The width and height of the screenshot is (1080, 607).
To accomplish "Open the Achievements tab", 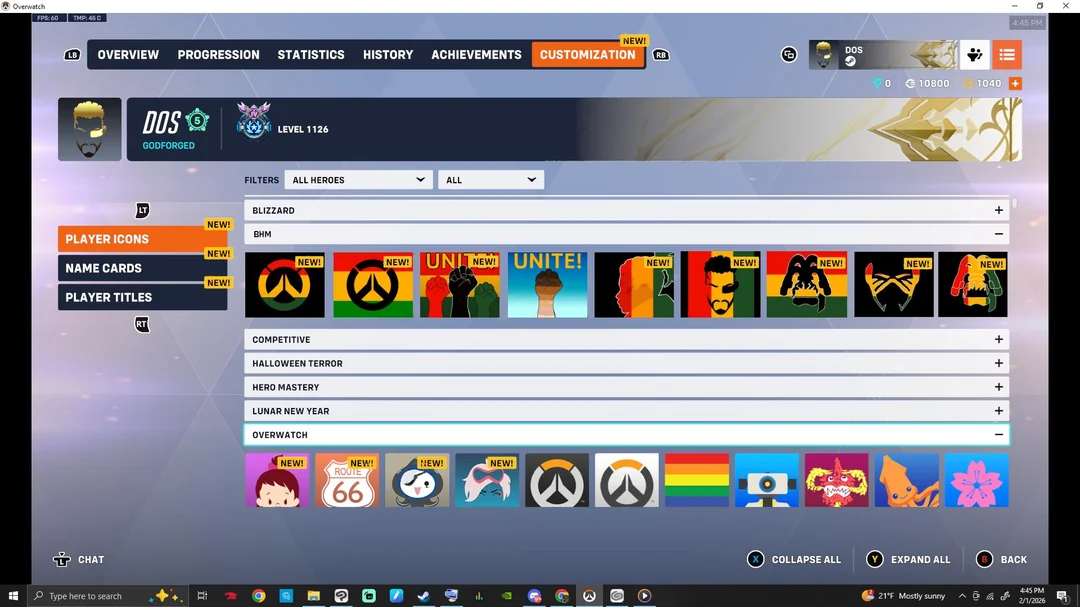I will [477, 54].
